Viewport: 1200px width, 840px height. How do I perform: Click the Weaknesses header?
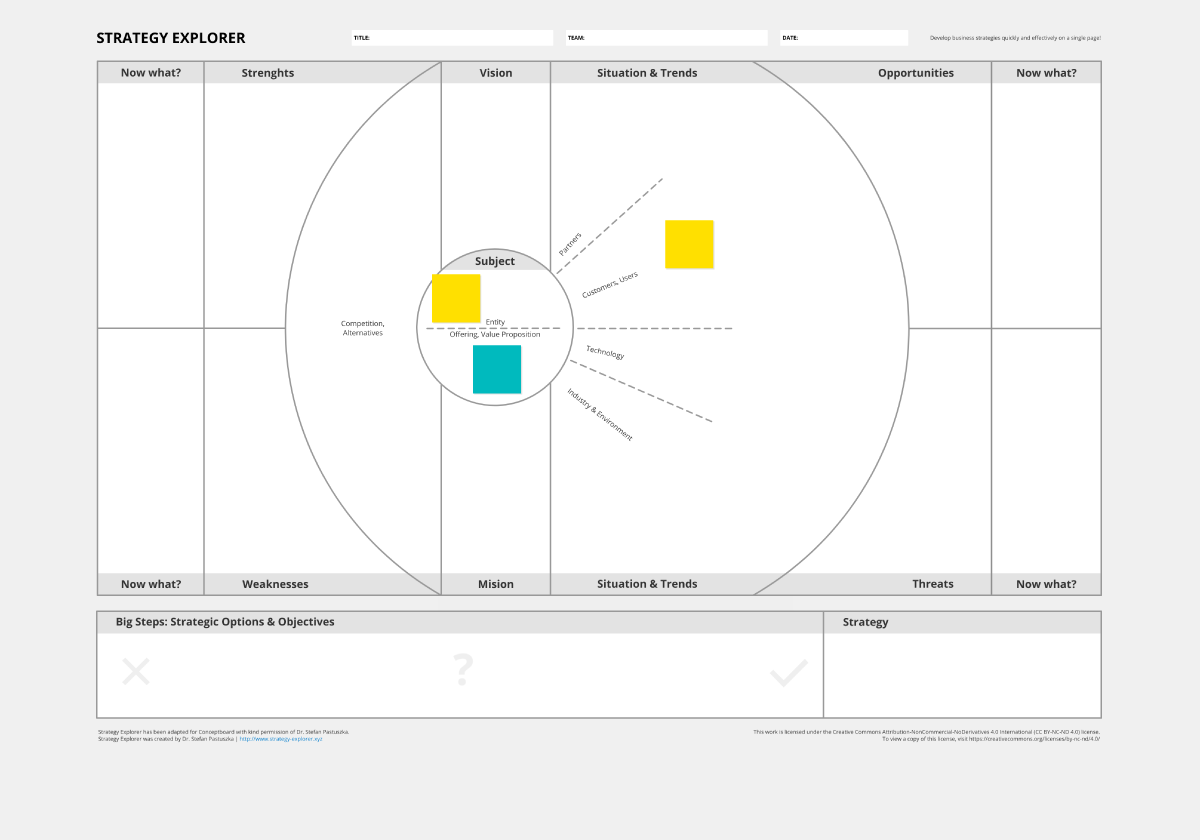click(x=275, y=584)
